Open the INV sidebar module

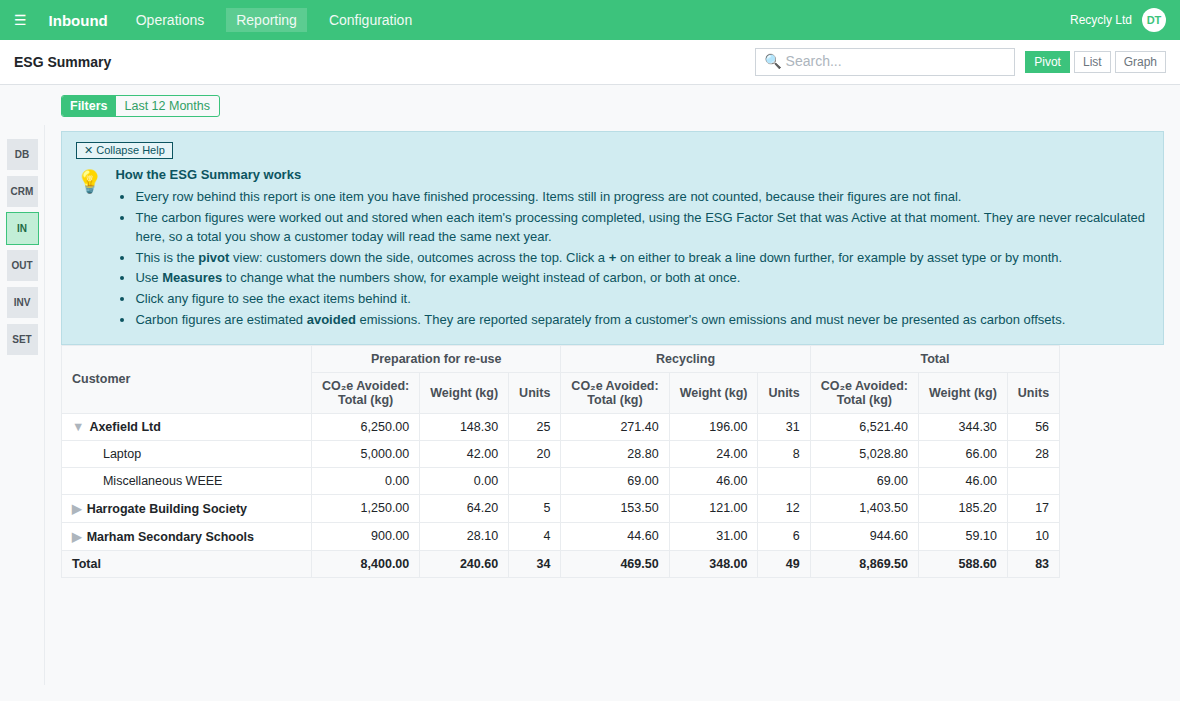(23, 302)
